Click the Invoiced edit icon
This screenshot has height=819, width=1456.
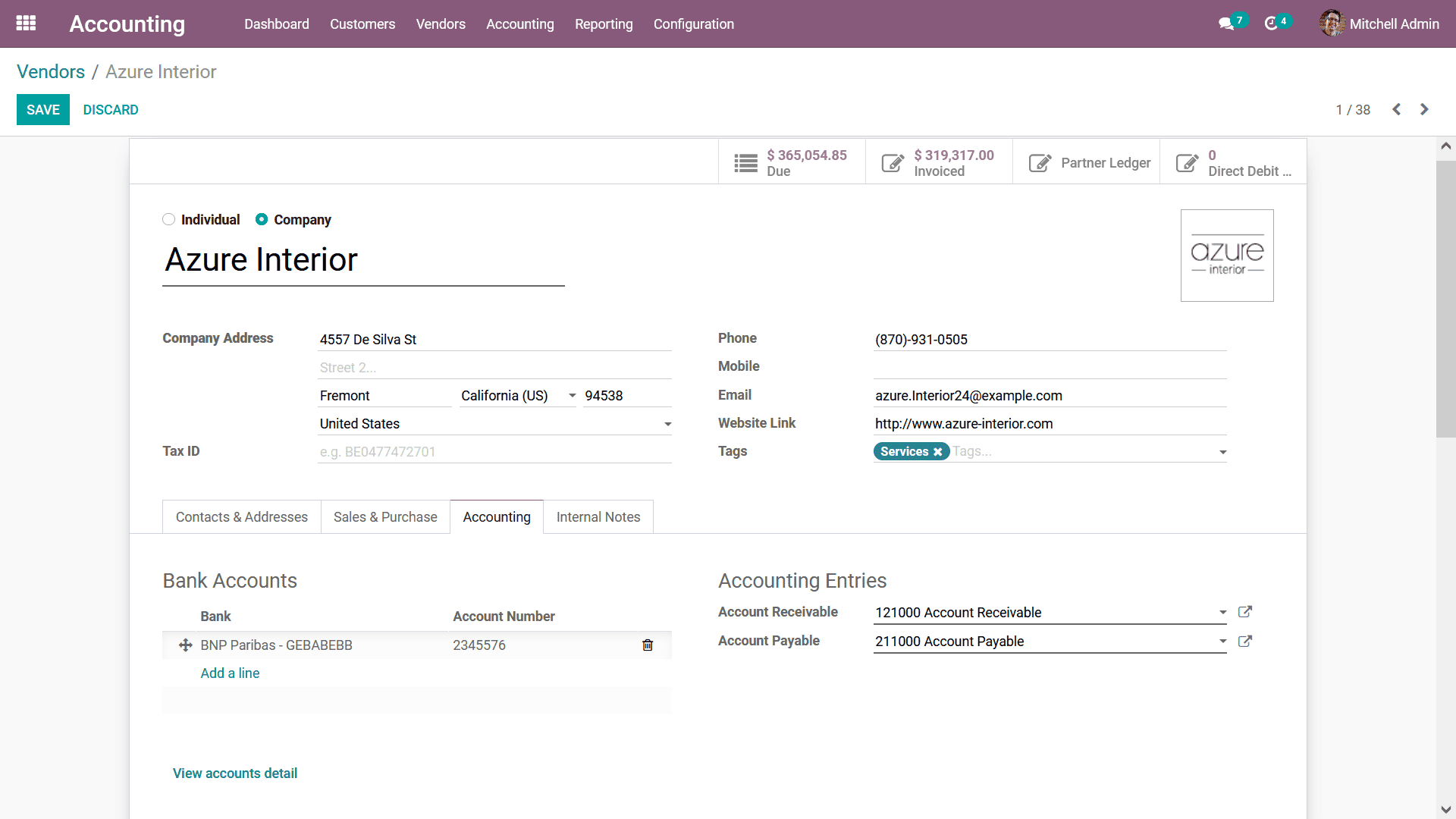893,163
